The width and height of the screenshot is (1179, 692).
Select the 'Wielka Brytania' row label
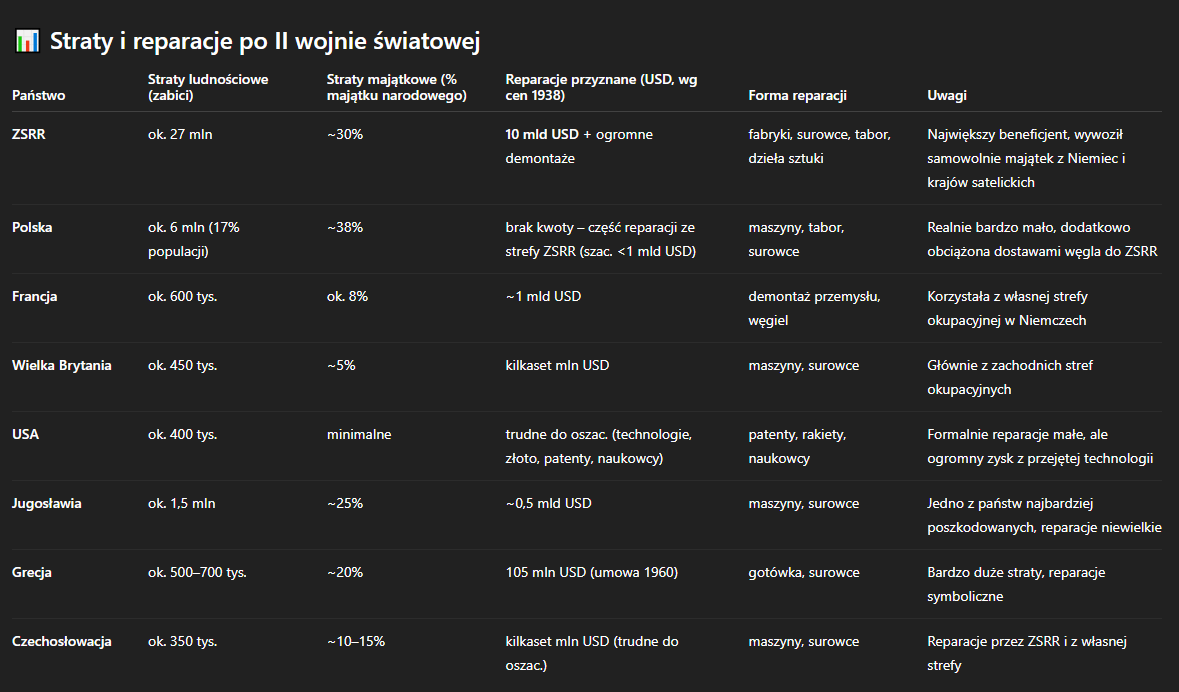[x=62, y=366]
